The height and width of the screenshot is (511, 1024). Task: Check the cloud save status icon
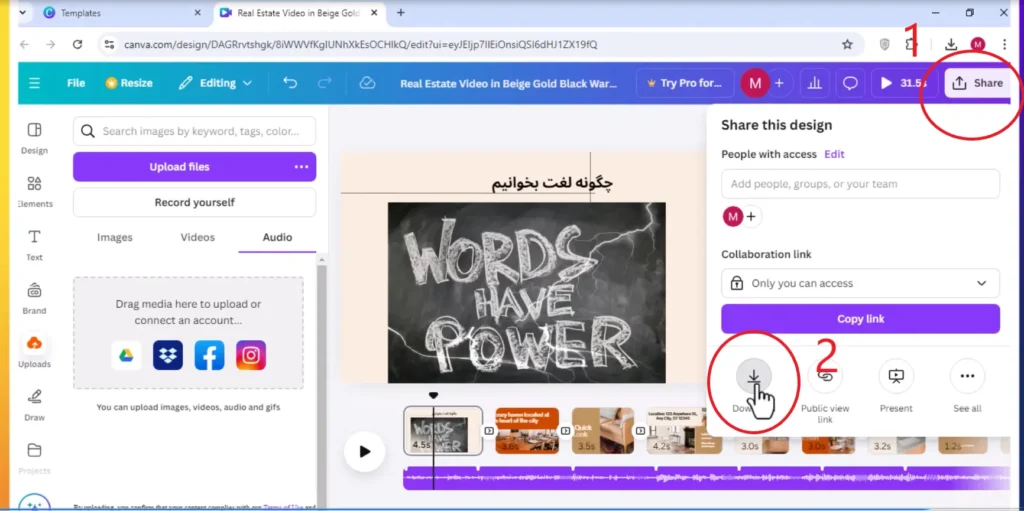[x=368, y=83]
